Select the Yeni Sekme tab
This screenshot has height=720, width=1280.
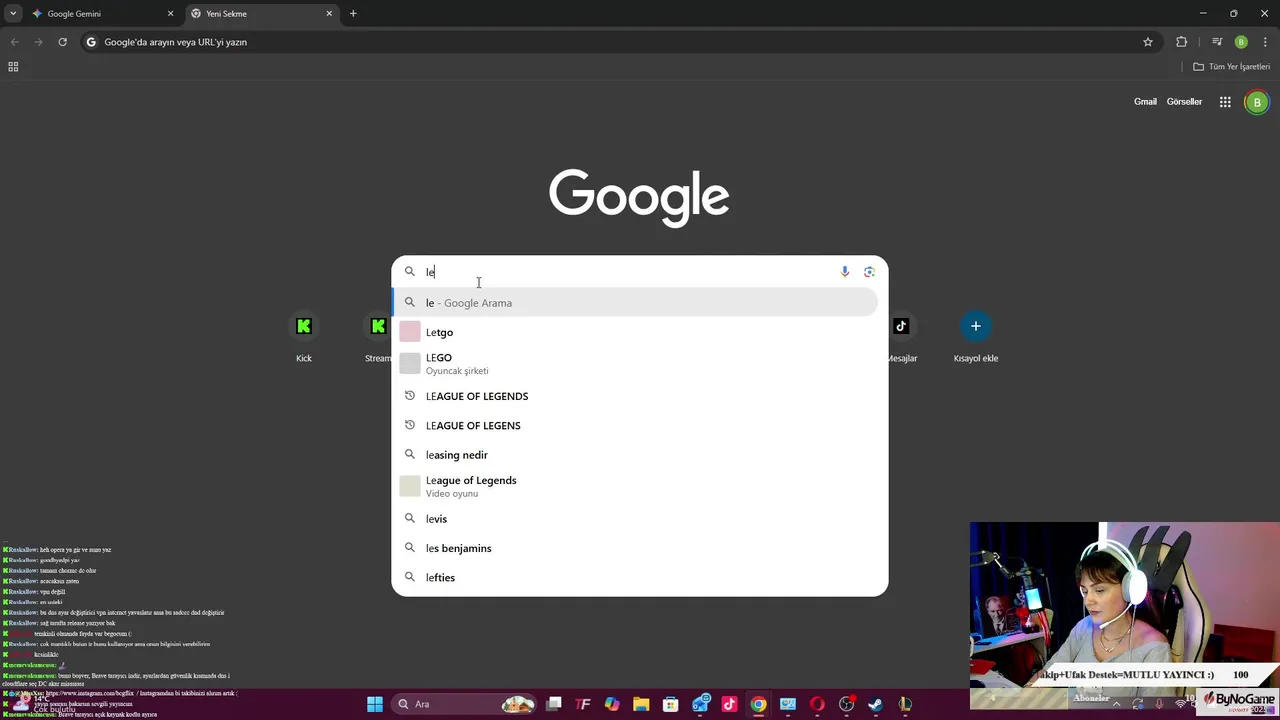261,14
